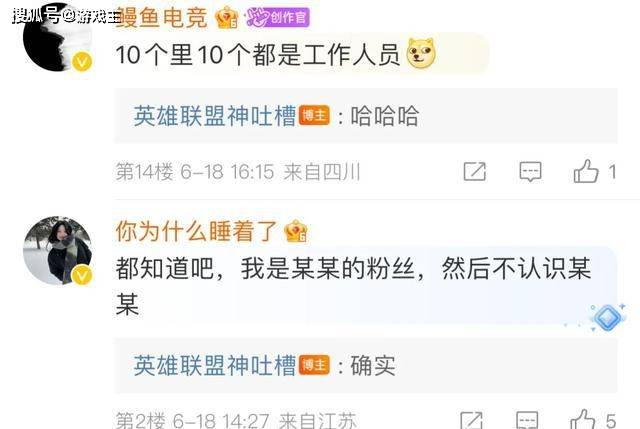The width and height of the screenshot is (640, 429).
Task: Reply to the floor 2 comment
Action: coord(527,420)
